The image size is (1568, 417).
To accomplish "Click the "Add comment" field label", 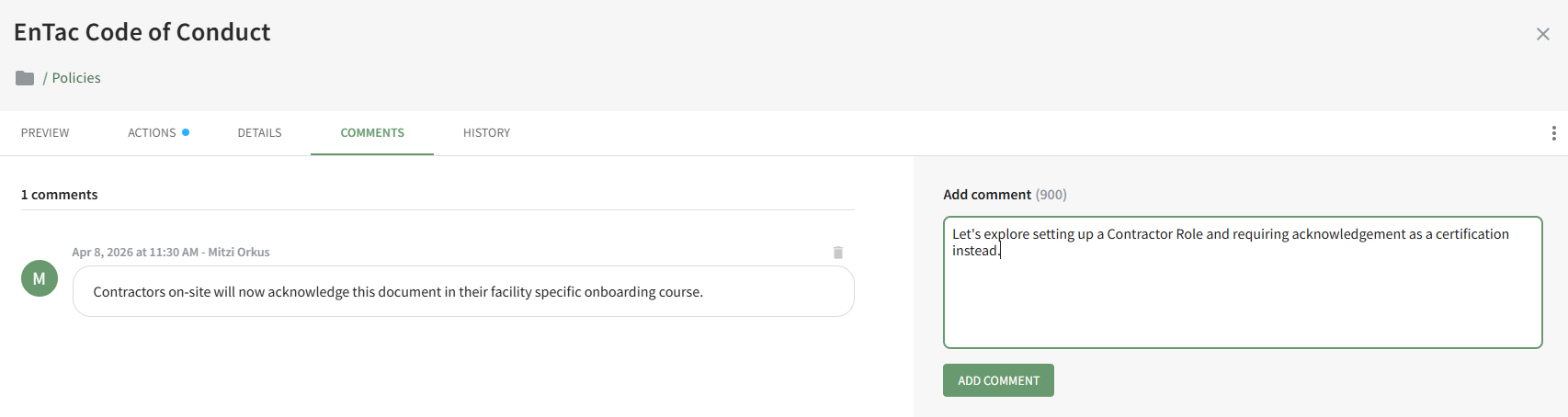I will tap(987, 195).
